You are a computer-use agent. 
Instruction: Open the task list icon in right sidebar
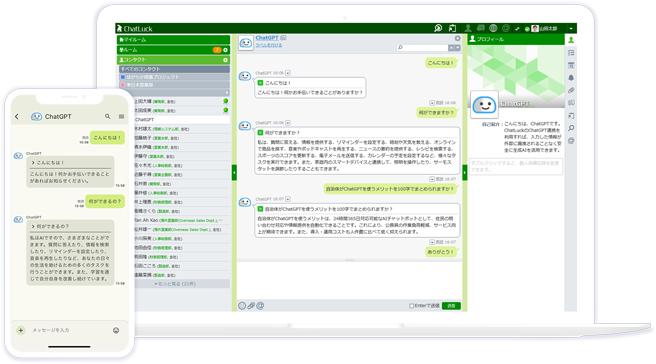(x=571, y=53)
